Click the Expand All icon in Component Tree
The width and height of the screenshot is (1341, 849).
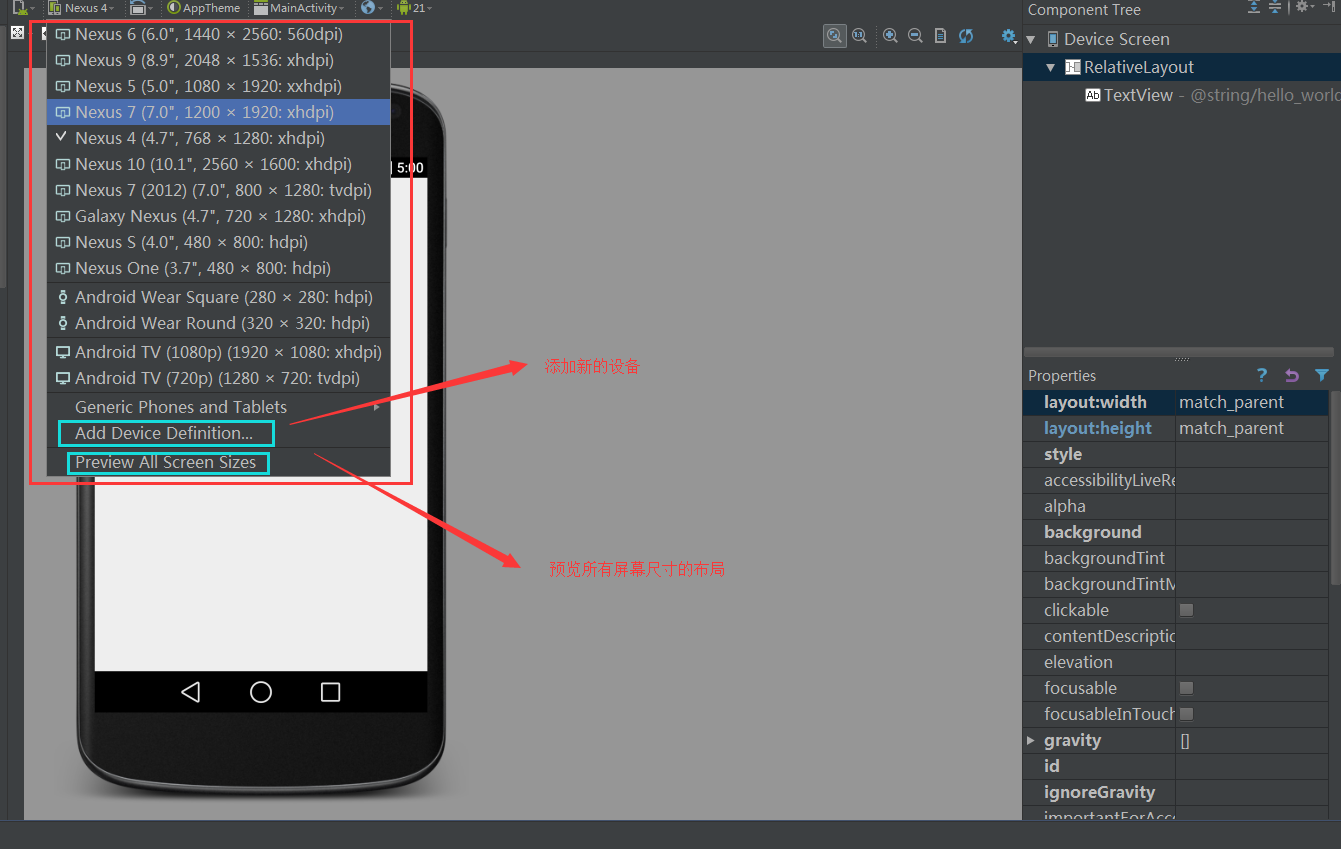[1254, 7]
